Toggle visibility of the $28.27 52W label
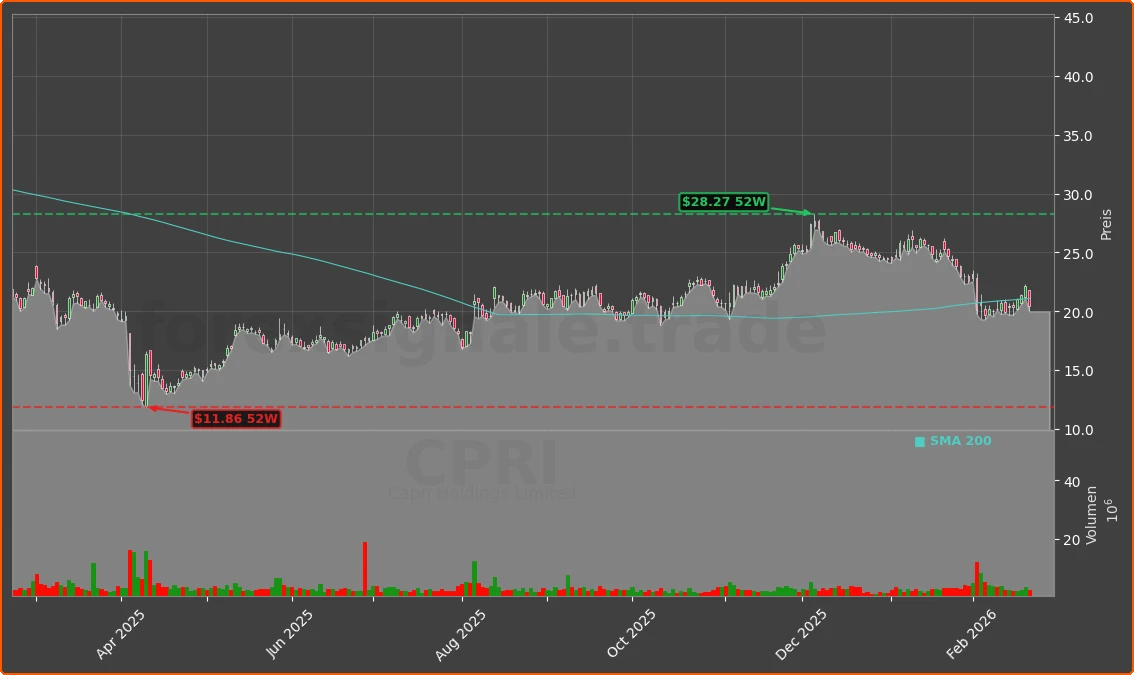1134x675 pixels. point(722,202)
